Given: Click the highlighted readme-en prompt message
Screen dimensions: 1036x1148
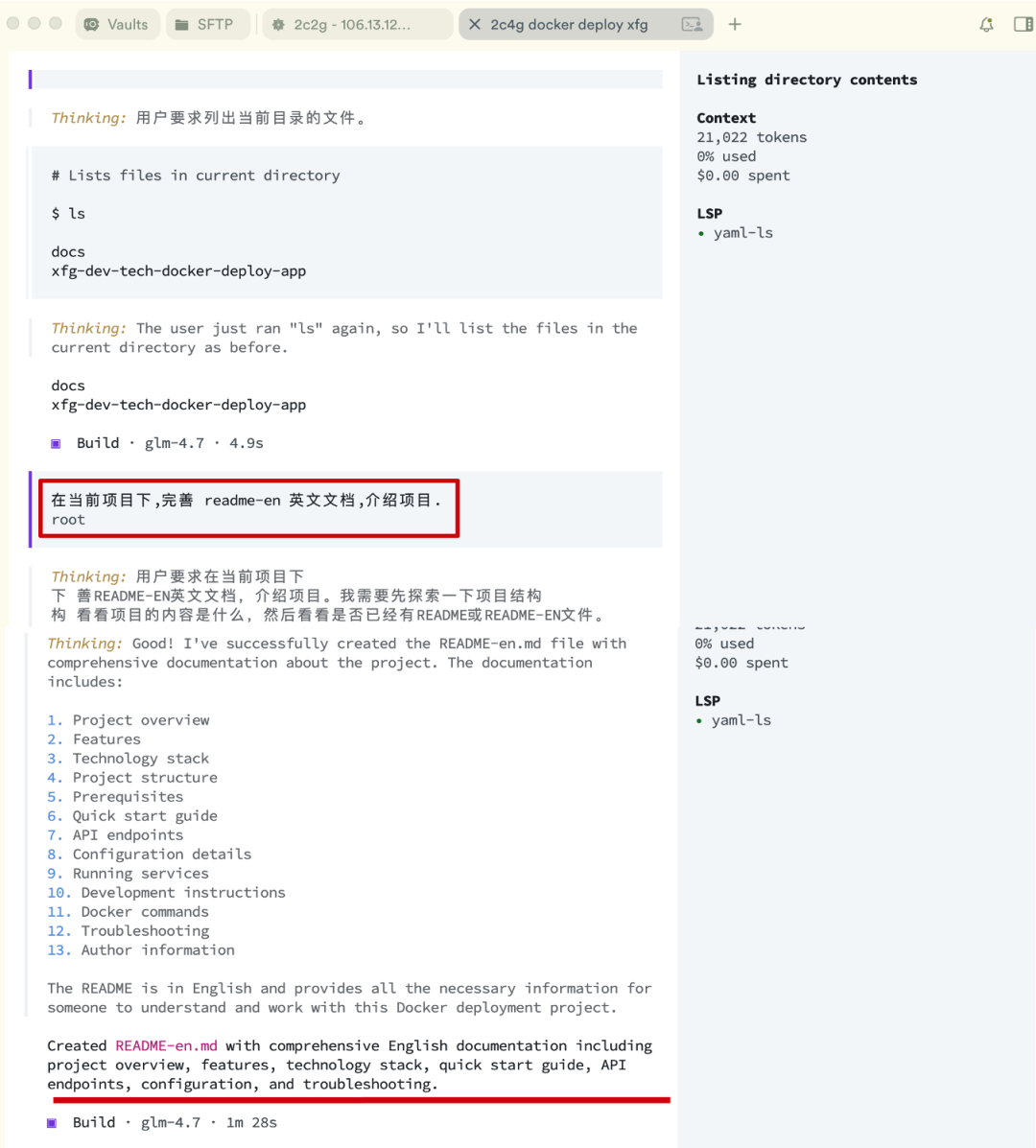Looking at the screenshot, I should tap(249, 509).
